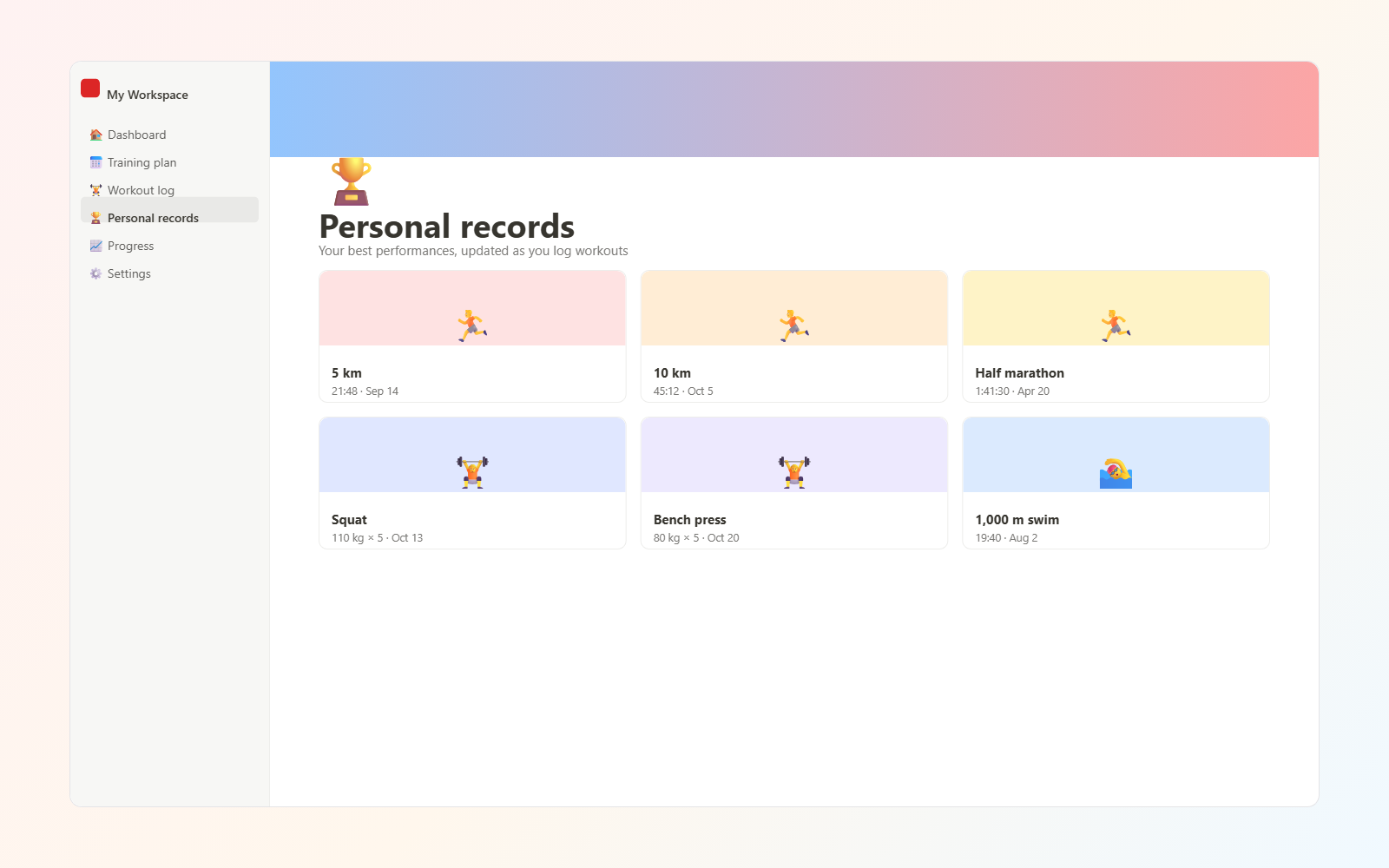Screen dimensions: 1389x868
Task: Click the Personal records medal icon
Action: pyautogui.click(x=95, y=218)
